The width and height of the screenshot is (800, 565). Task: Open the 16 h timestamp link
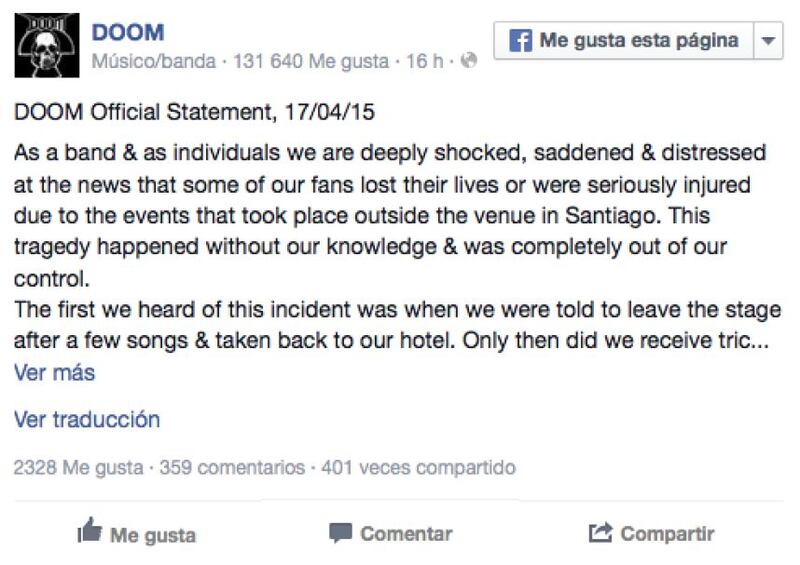[x=424, y=61]
